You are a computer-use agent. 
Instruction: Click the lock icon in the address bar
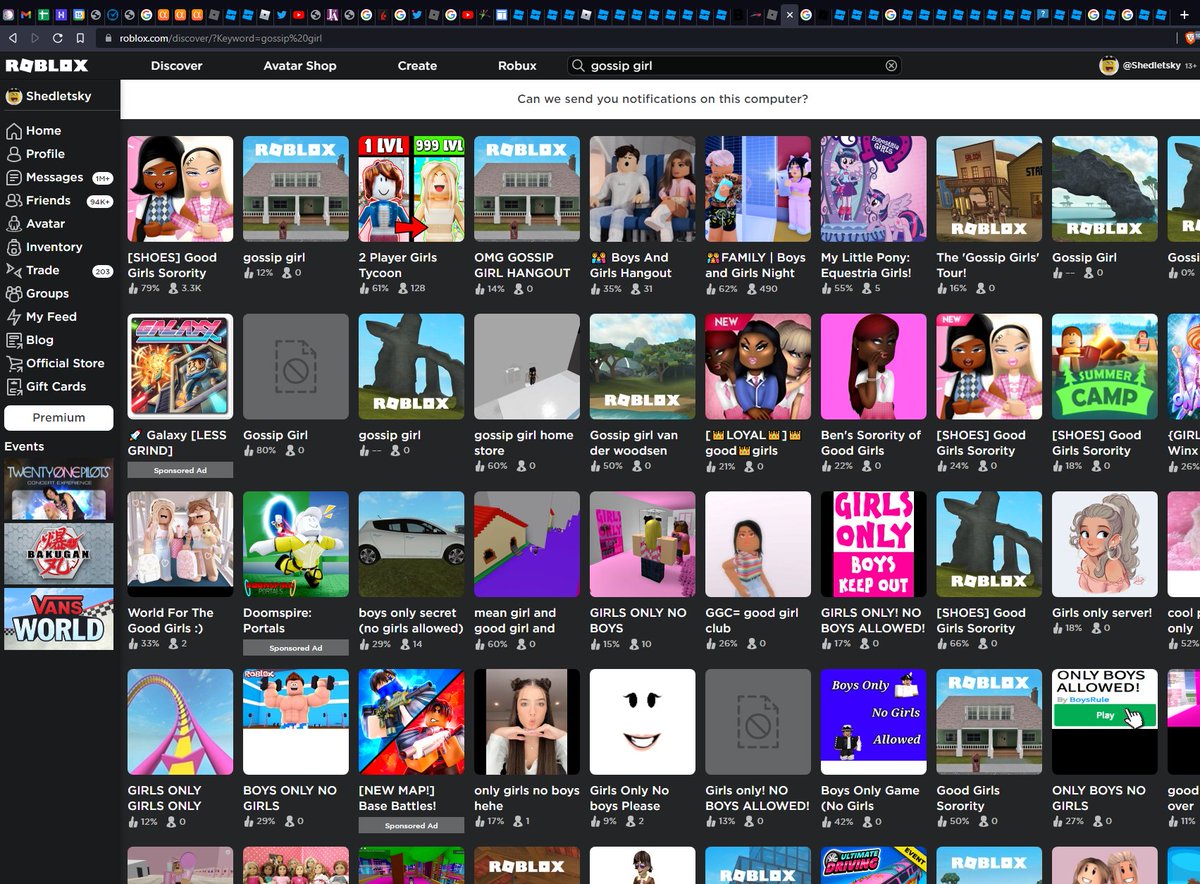coord(108,38)
